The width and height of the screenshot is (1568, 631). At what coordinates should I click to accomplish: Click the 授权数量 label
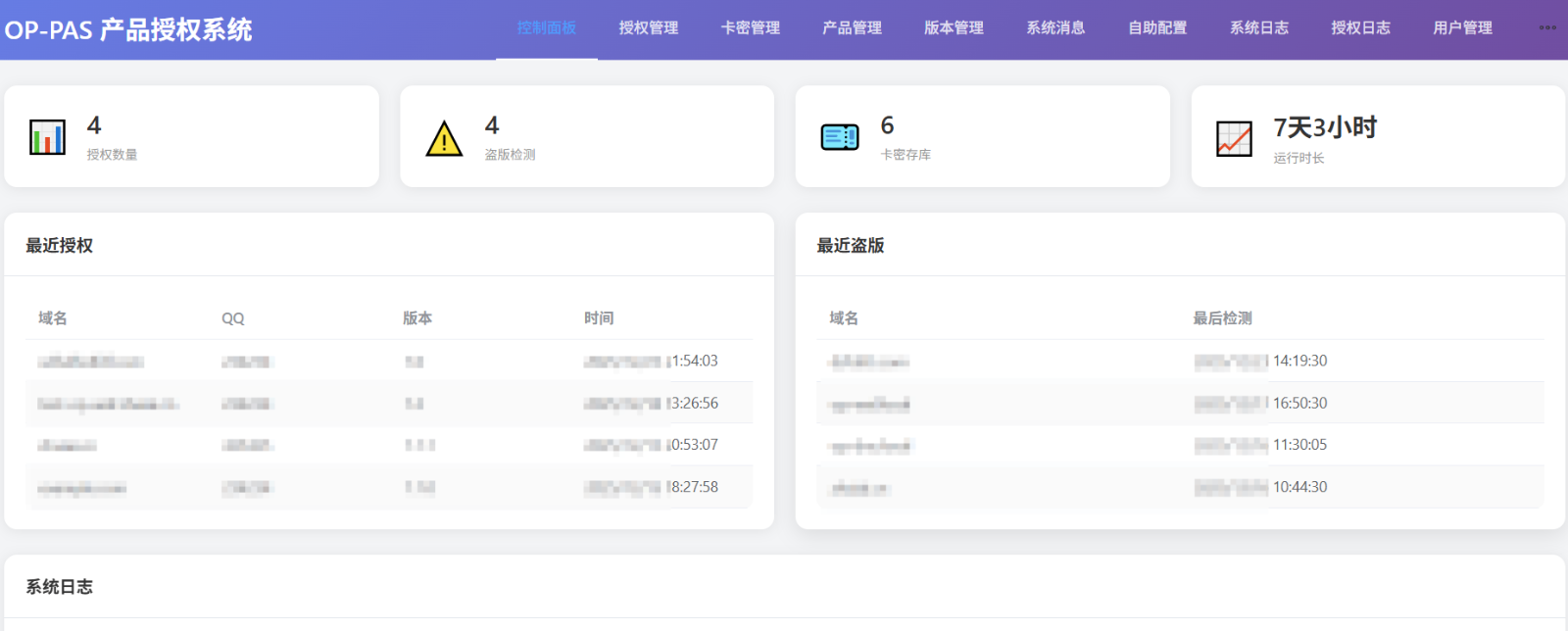(112, 155)
